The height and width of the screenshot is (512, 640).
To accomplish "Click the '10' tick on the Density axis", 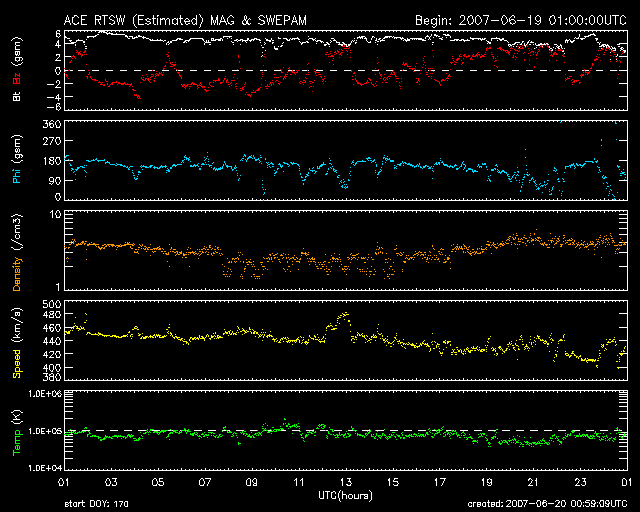I will click(x=56, y=214).
